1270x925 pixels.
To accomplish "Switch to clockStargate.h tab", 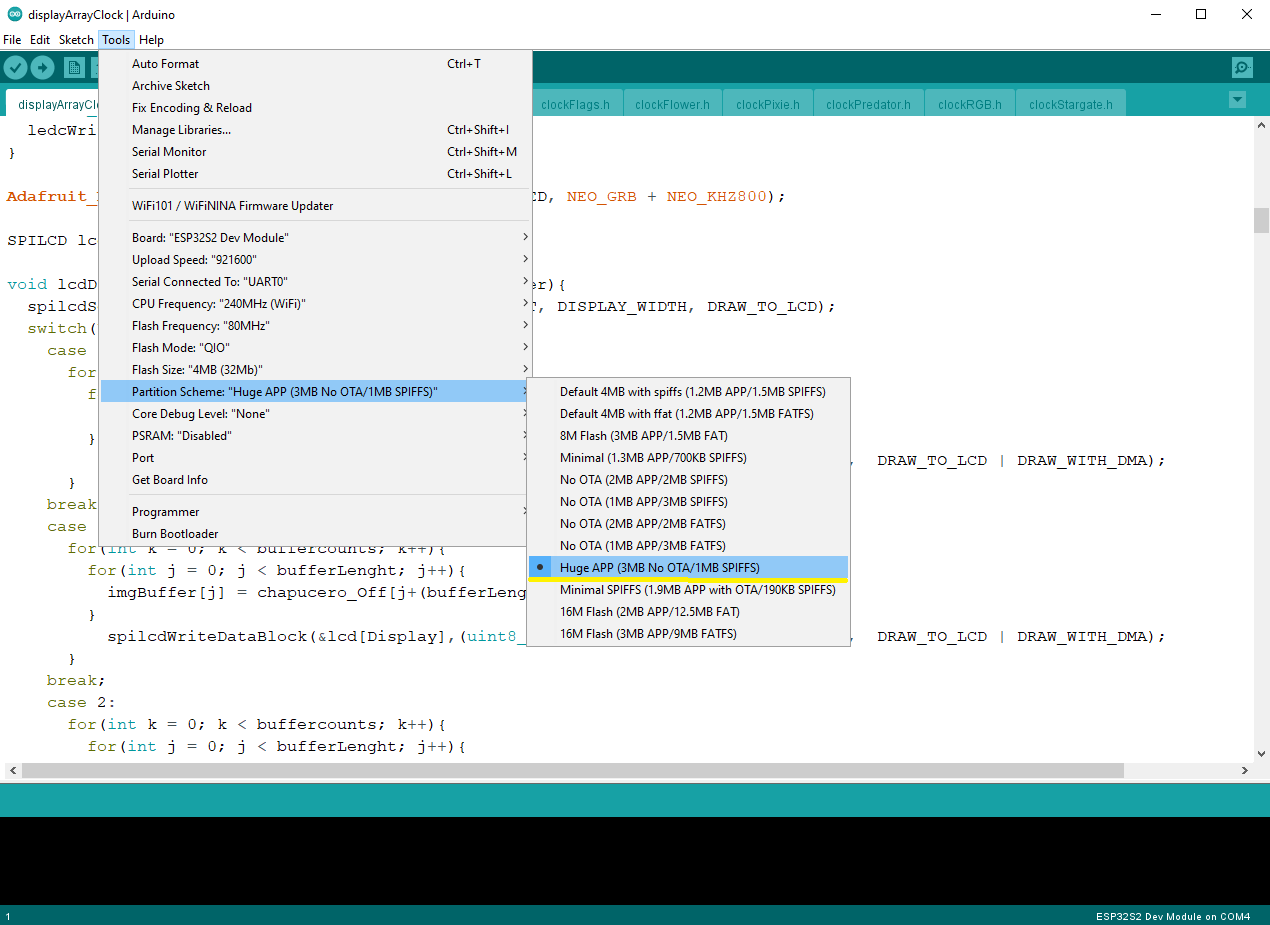I will pos(1071,104).
